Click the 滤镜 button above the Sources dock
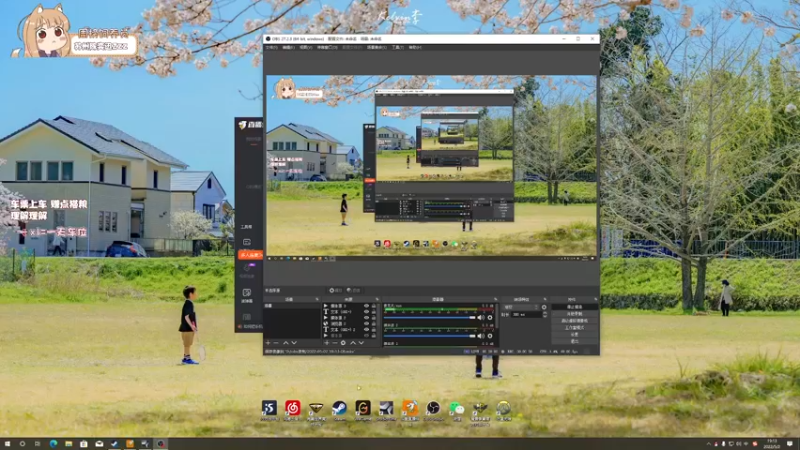The image size is (800, 450). pyautogui.click(x=354, y=290)
